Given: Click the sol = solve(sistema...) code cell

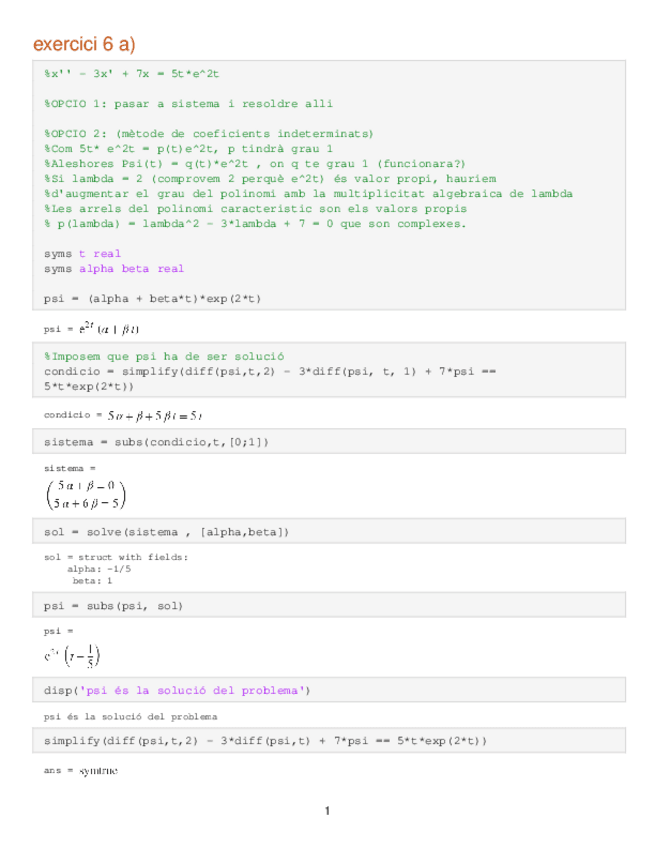Looking at the screenshot, I should (166, 532).
